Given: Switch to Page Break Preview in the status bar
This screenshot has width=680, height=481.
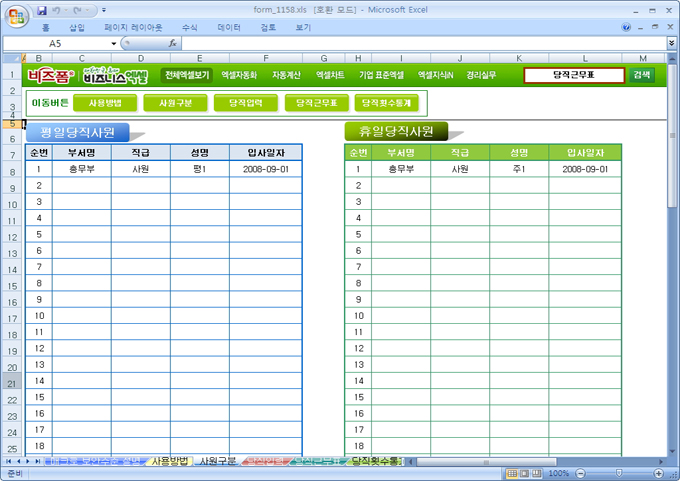Looking at the screenshot, I should 537,473.
